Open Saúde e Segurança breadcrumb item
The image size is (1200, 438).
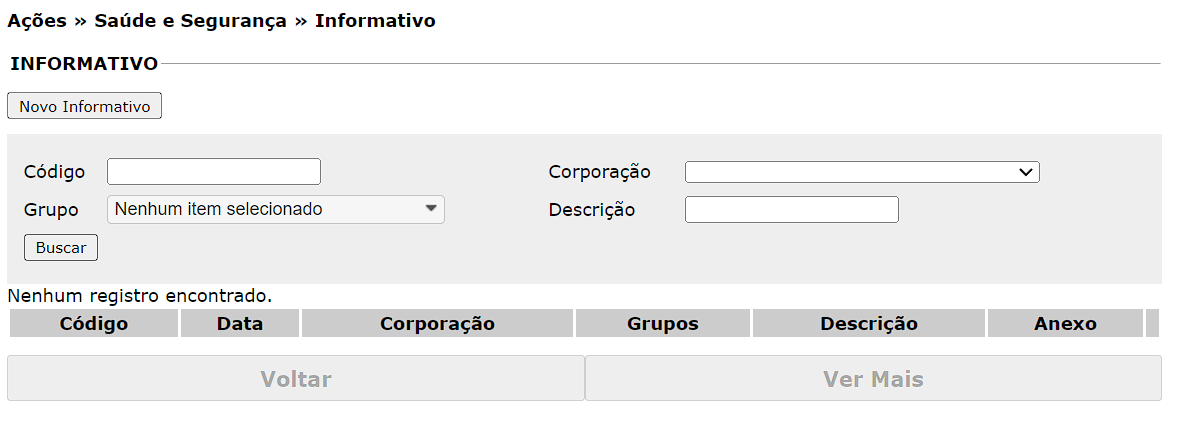click(x=190, y=21)
